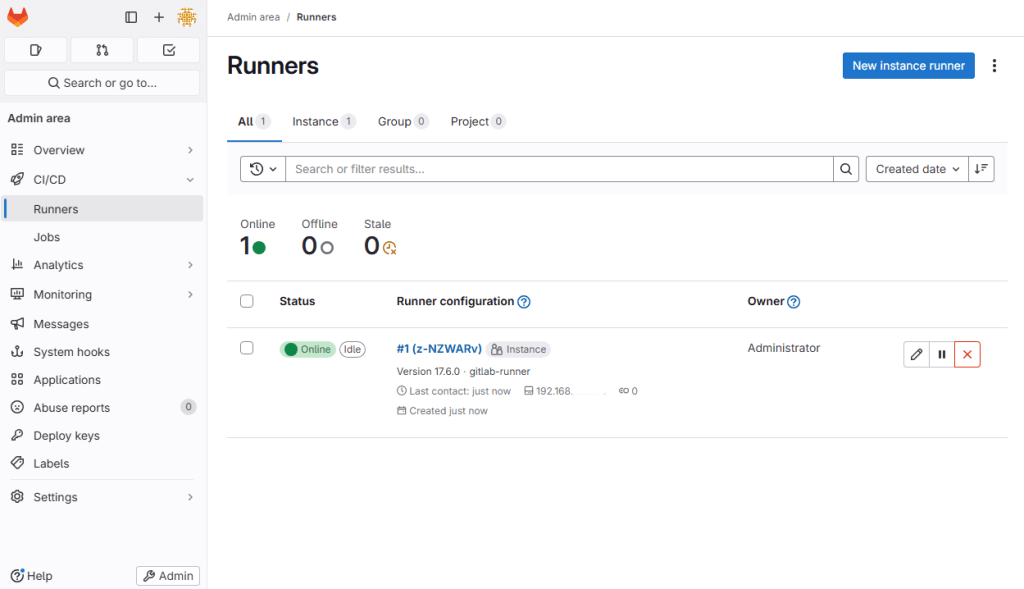
Task: Toggle the sidebar collapse icon
Action: pos(131,18)
